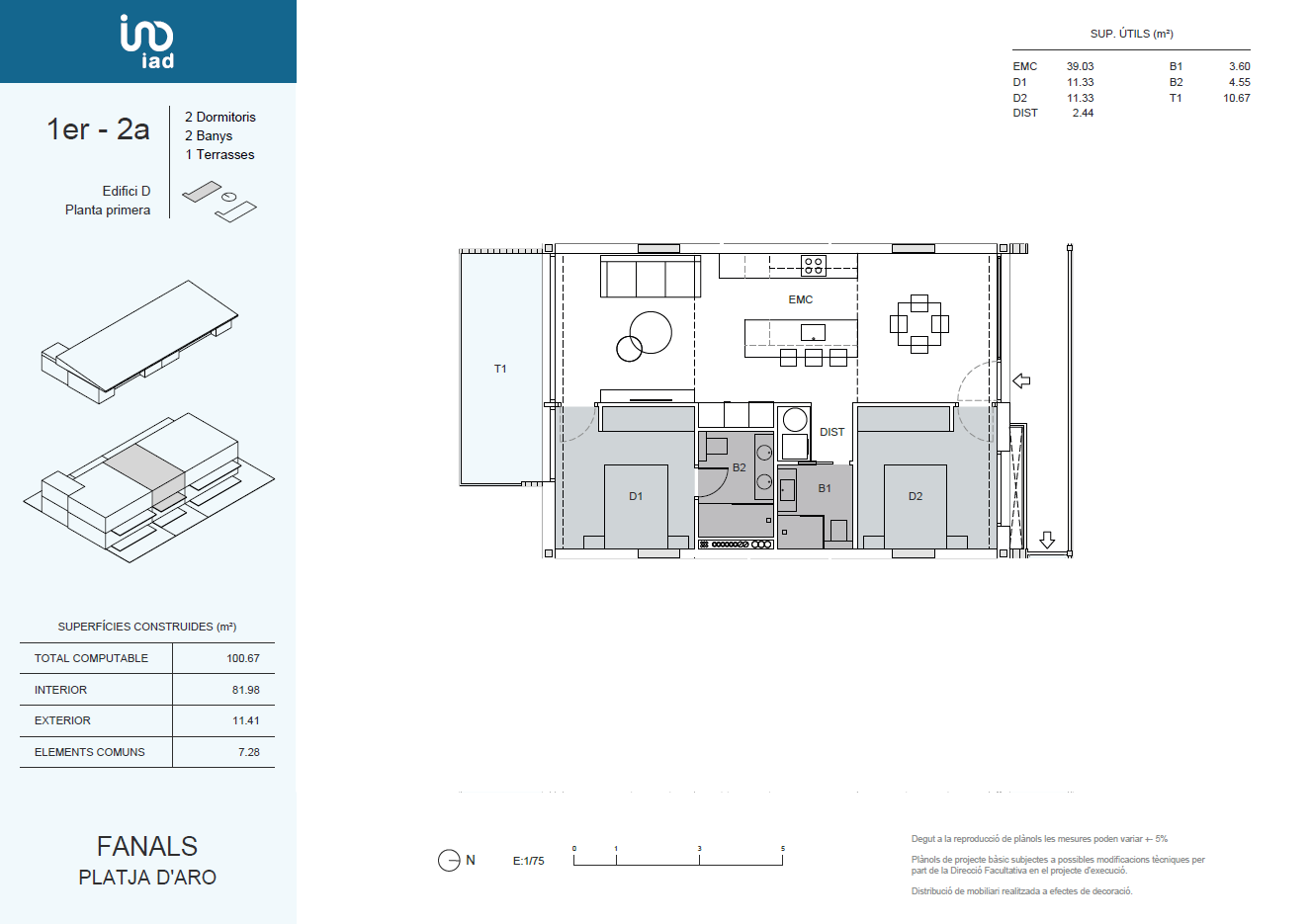This screenshot has height=924, width=1310.
Task: Click the four-burner cooktop symbol
Action: coord(813,265)
